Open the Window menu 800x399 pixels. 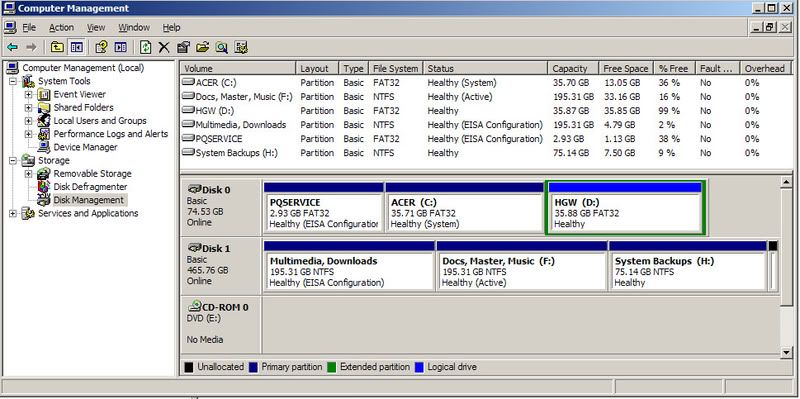[134, 28]
